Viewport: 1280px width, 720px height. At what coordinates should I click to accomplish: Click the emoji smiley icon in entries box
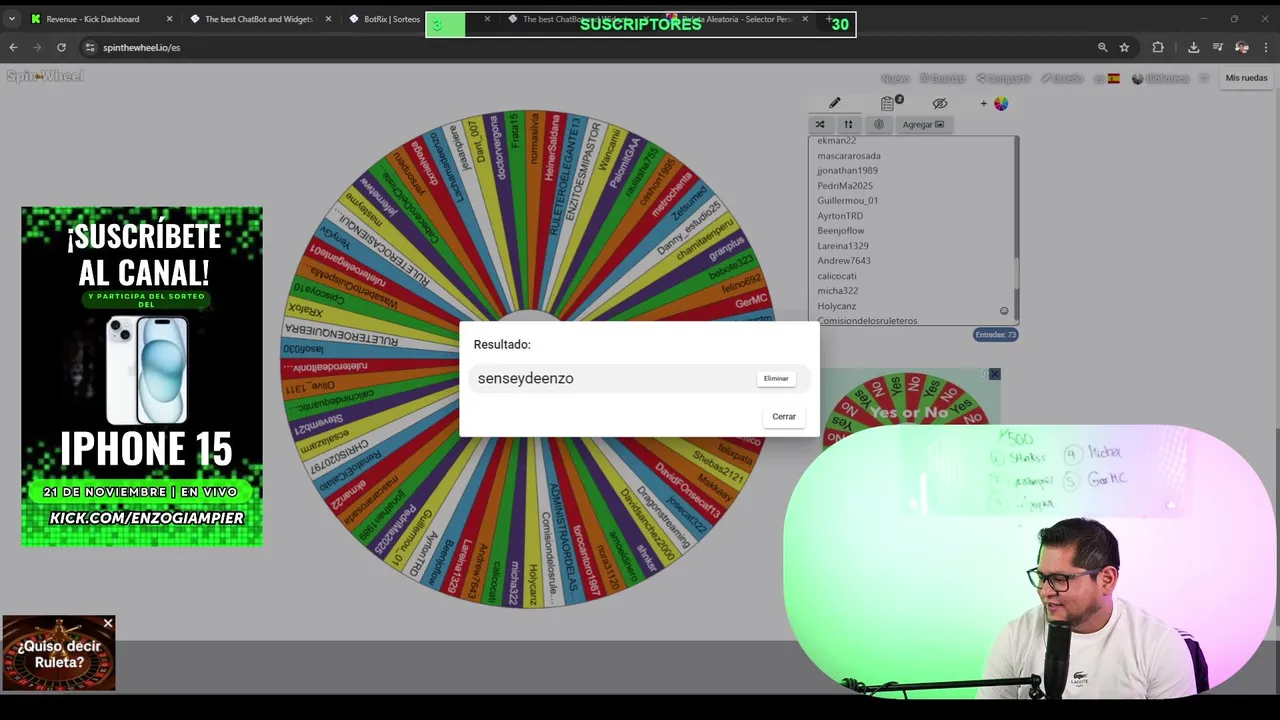pos(1004,311)
